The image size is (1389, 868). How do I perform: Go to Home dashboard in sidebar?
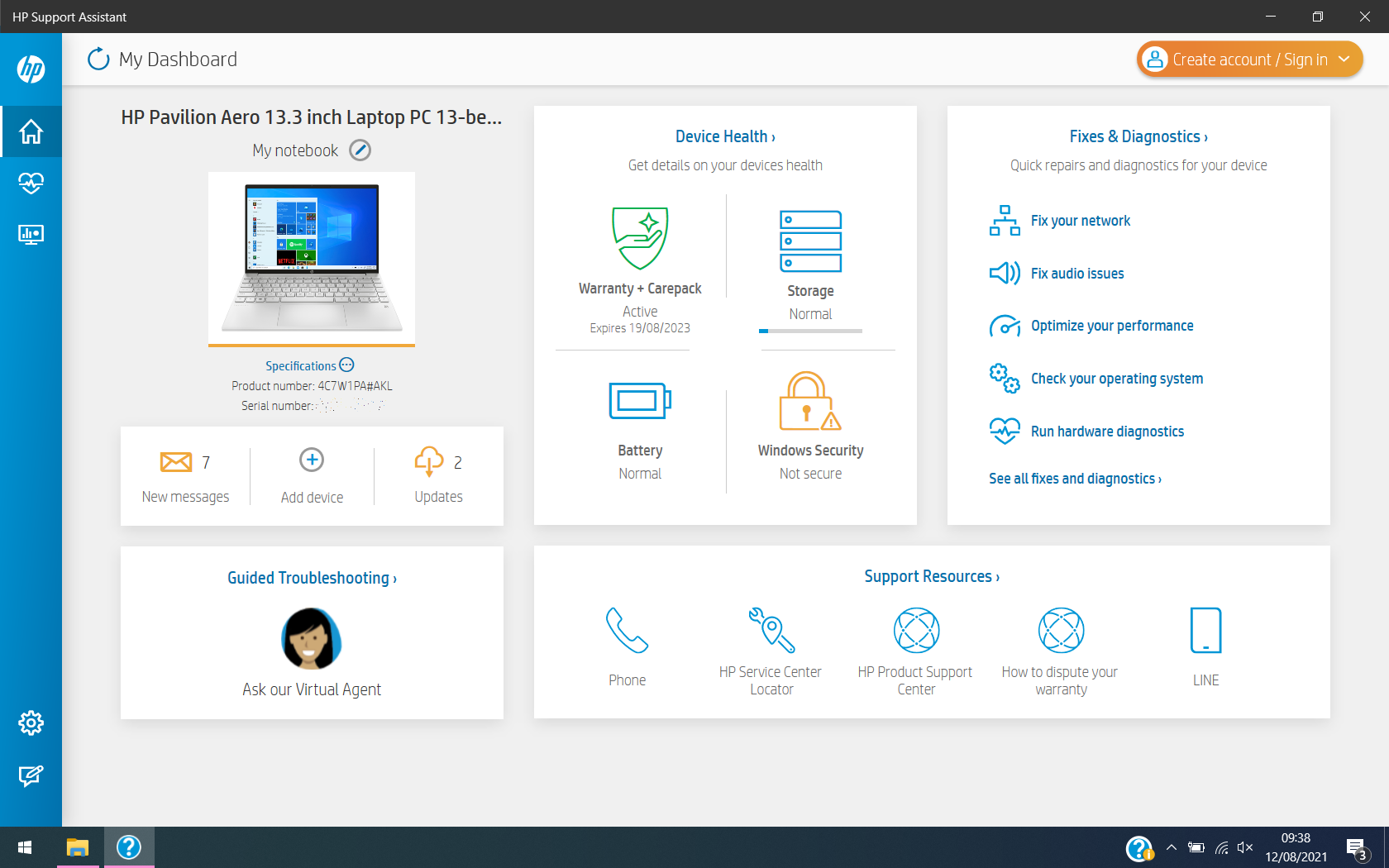31,131
